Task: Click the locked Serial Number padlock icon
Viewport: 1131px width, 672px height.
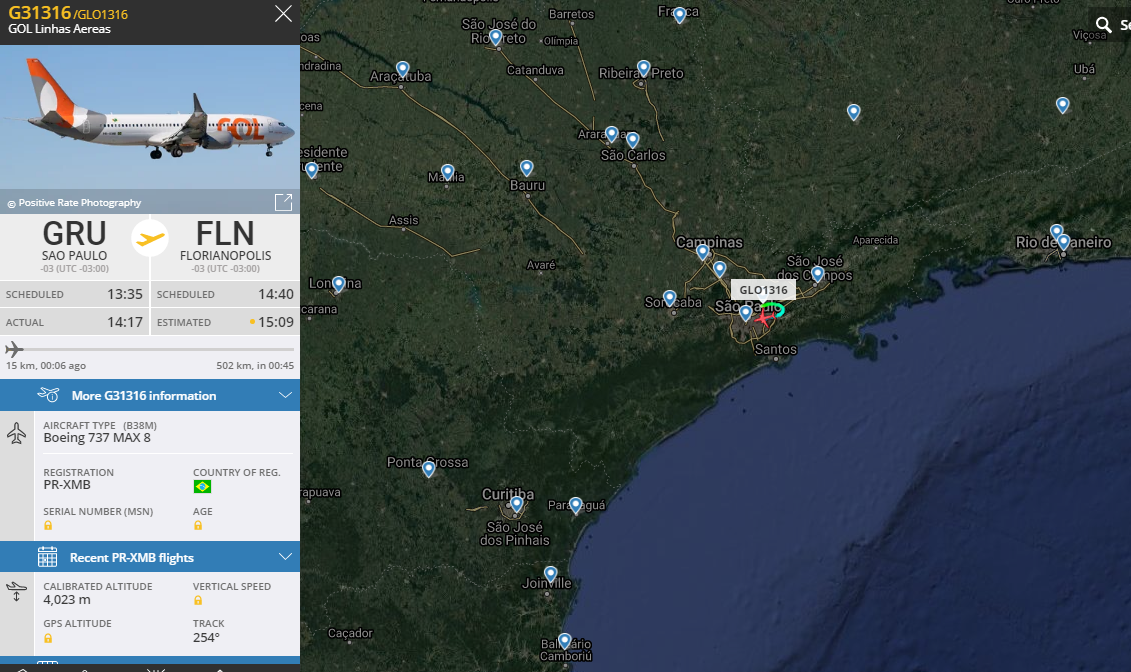Action: pos(48,526)
